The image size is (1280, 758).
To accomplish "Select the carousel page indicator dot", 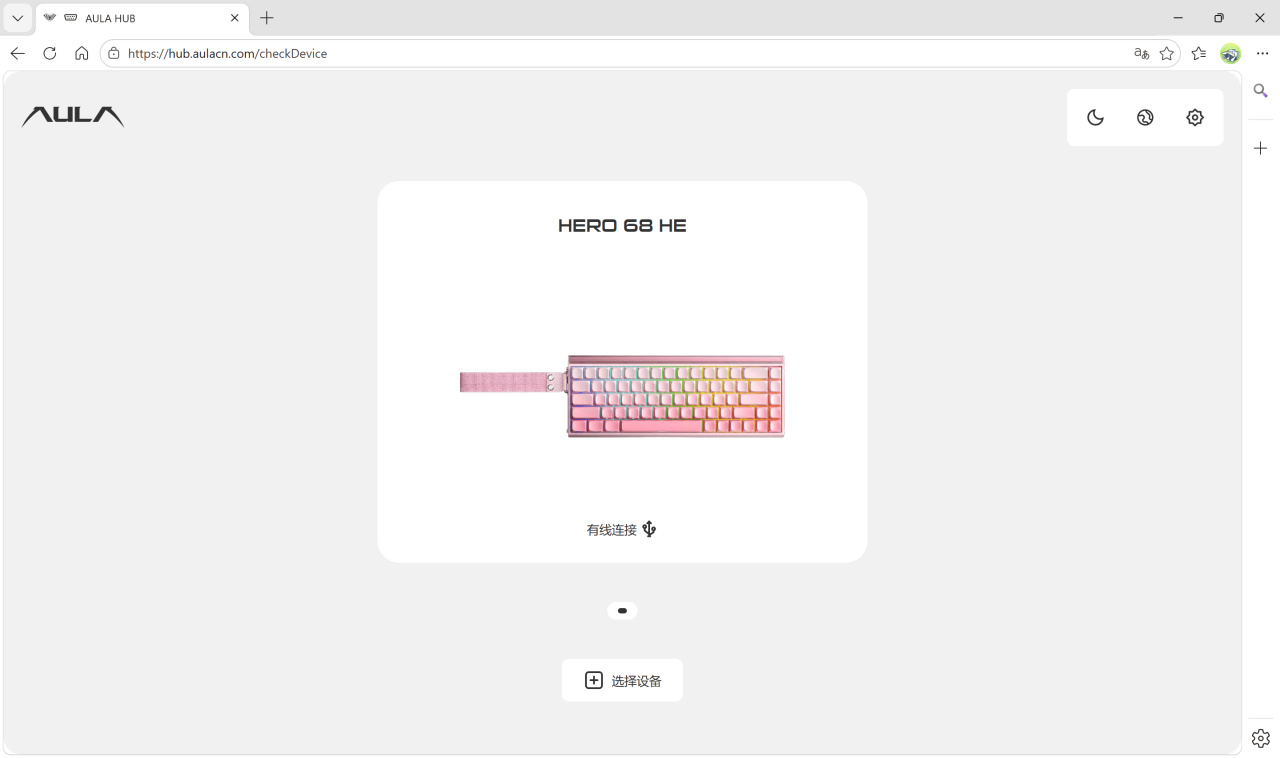I will point(622,610).
